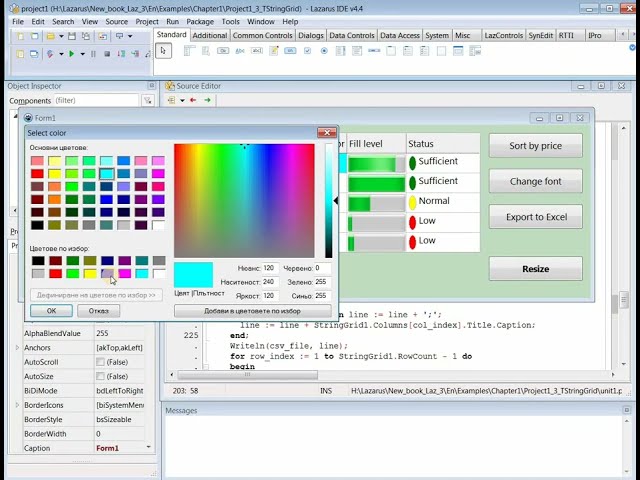This screenshot has height=480, width=640.
Task: Open the Package menu
Action: (200, 22)
